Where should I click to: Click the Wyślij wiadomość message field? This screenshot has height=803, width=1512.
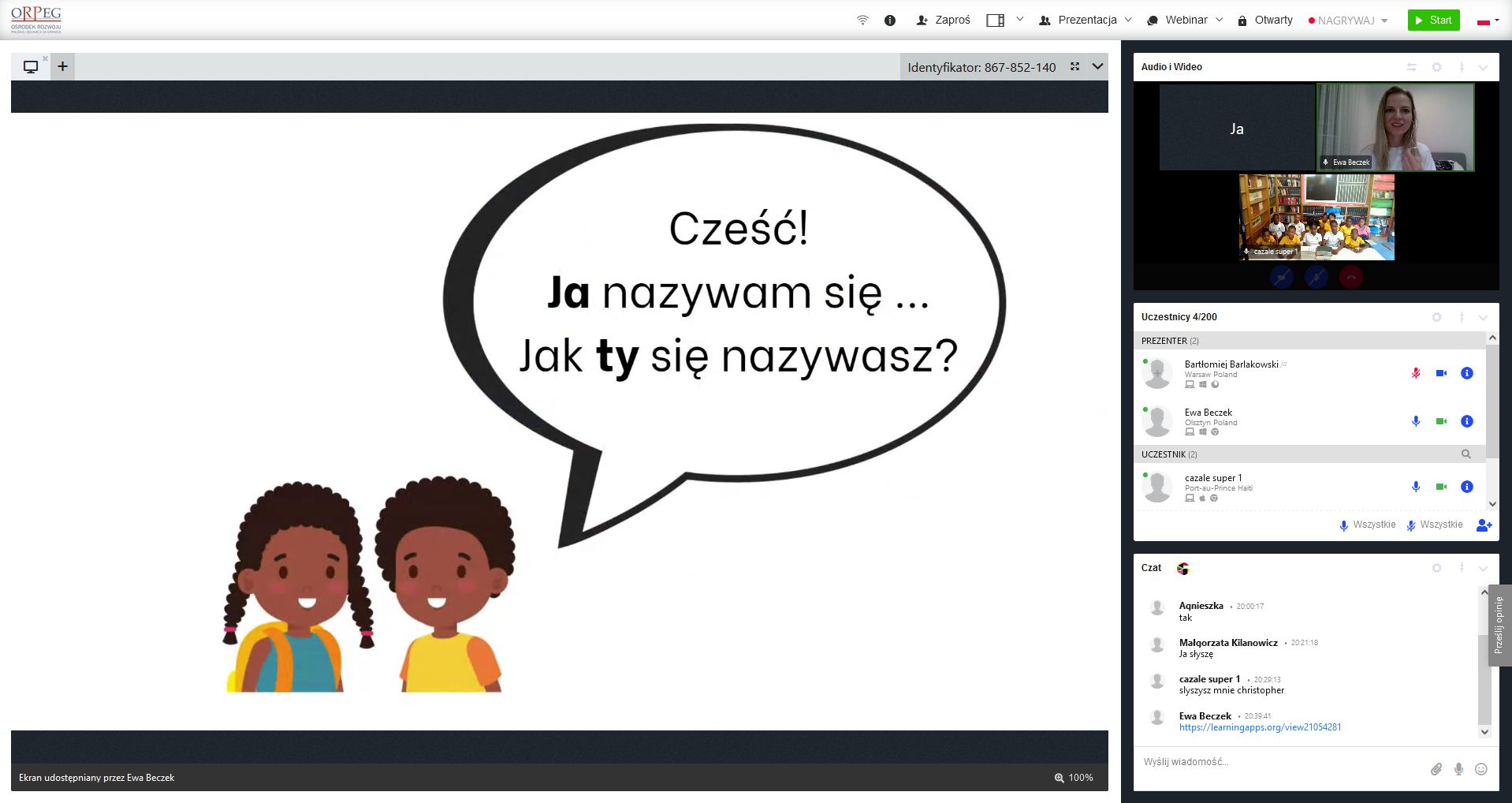pyautogui.click(x=1277, y=762)
